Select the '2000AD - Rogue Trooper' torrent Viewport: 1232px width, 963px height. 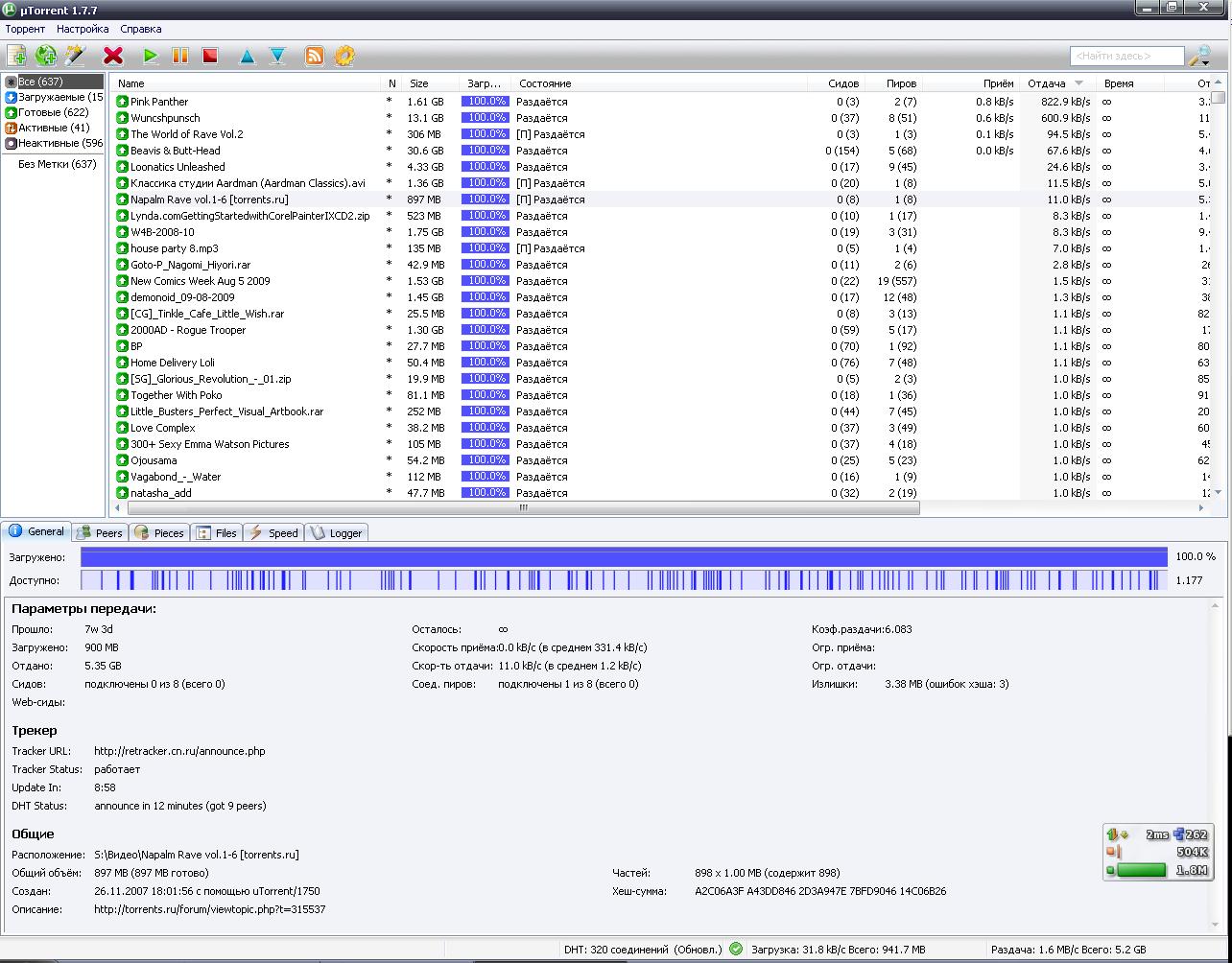click(660, 330)
